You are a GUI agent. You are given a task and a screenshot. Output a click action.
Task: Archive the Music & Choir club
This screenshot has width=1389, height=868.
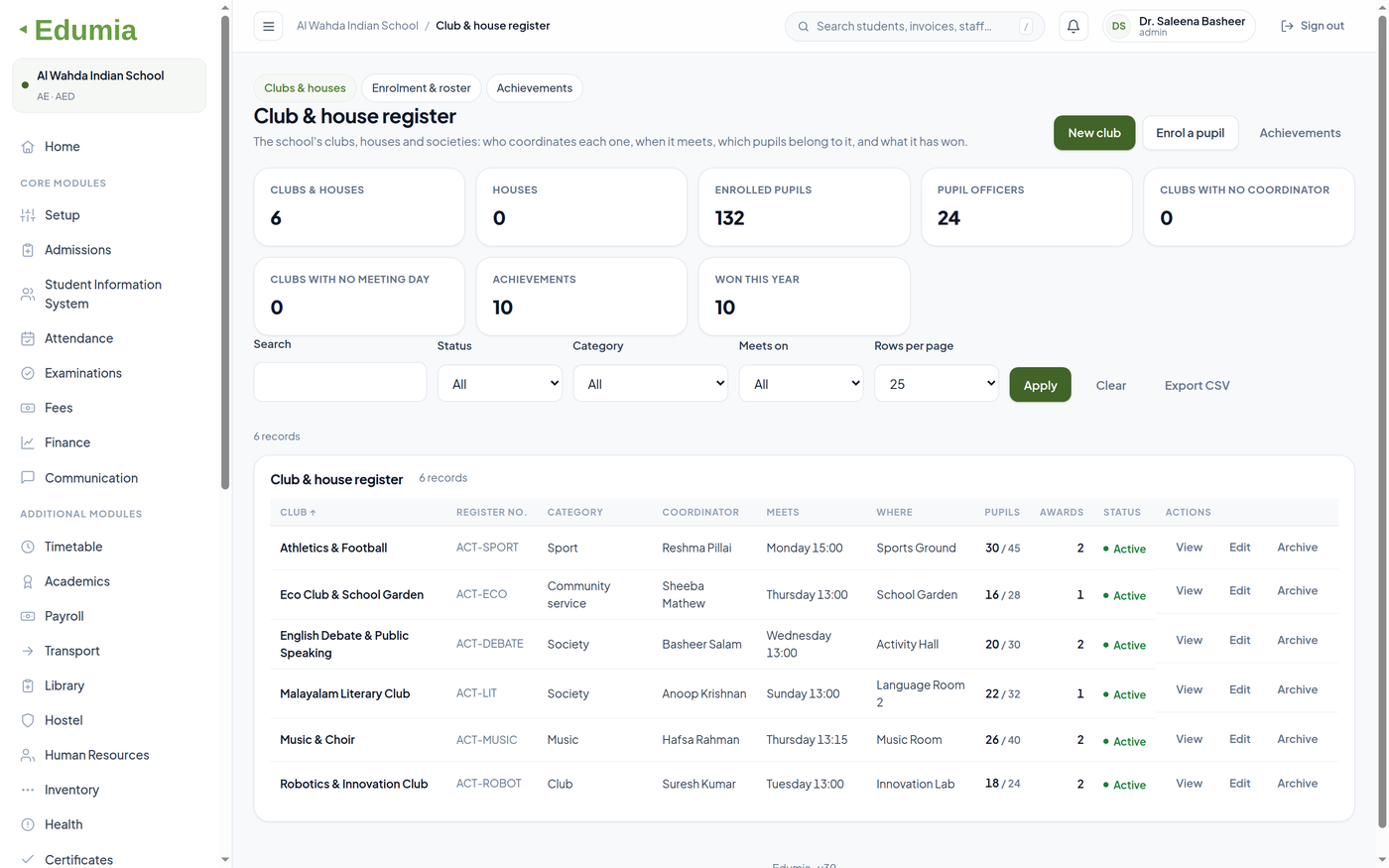[1297, 739]
